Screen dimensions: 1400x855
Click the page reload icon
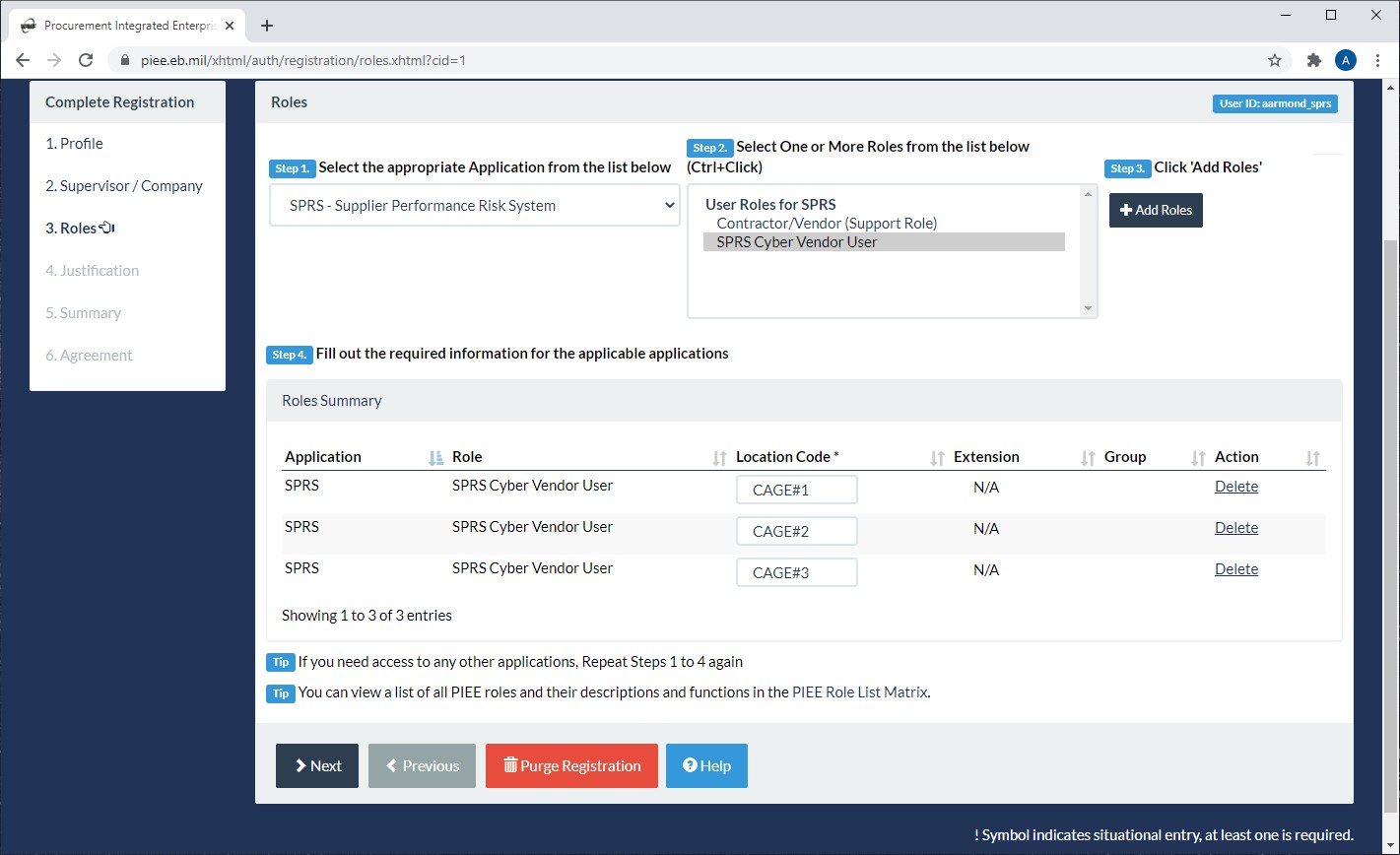tap(86, 60)
